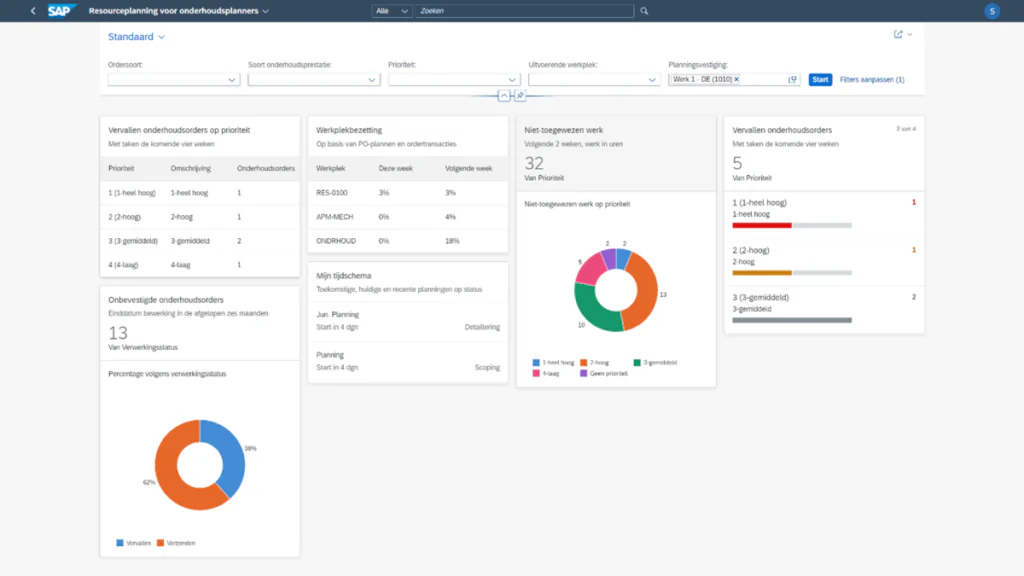Select the 3 (3-gemiddeld) table row

point(200,241)
